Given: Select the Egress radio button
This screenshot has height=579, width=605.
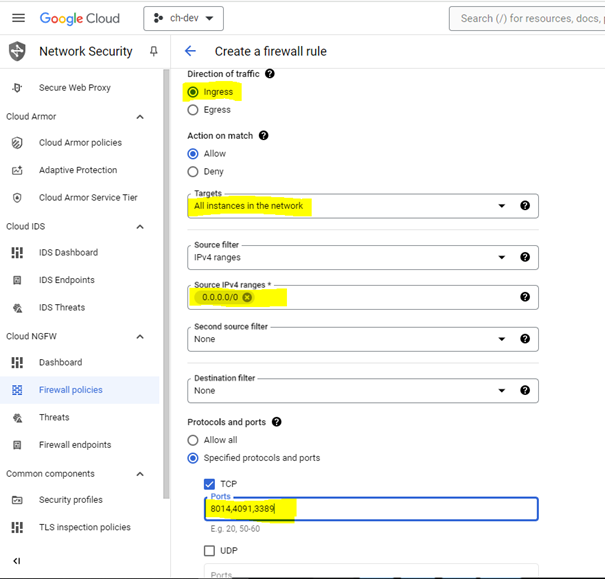Looking at the screenshot, I should 193,110.
